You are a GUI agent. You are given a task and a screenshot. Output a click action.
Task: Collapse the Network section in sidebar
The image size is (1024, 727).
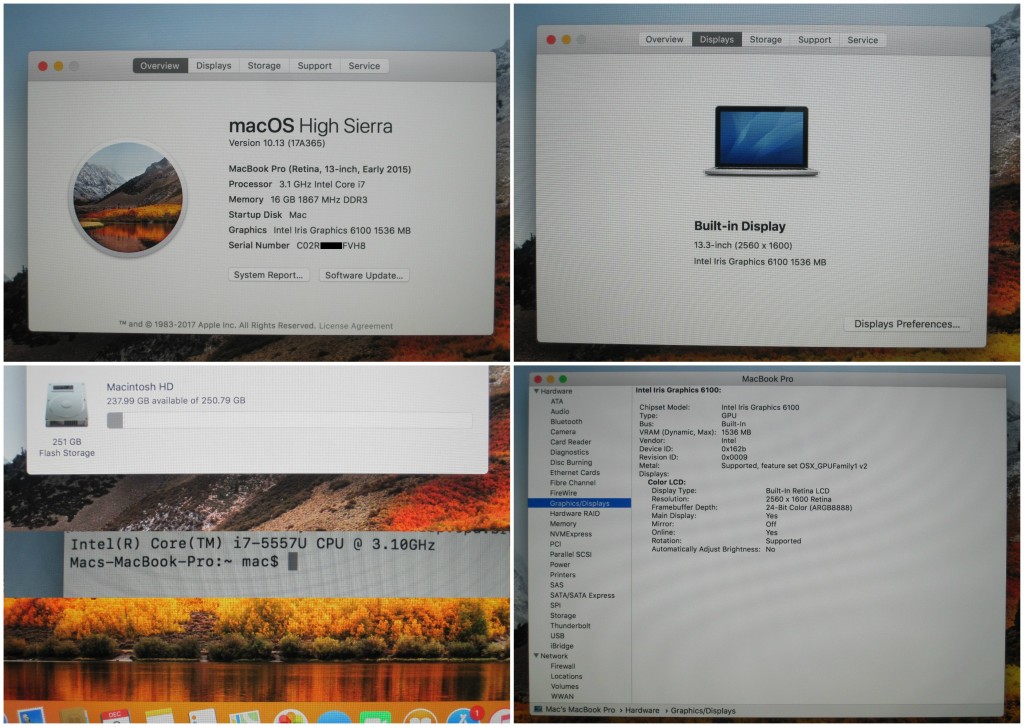pyautogui.click(x=536, y=656)
